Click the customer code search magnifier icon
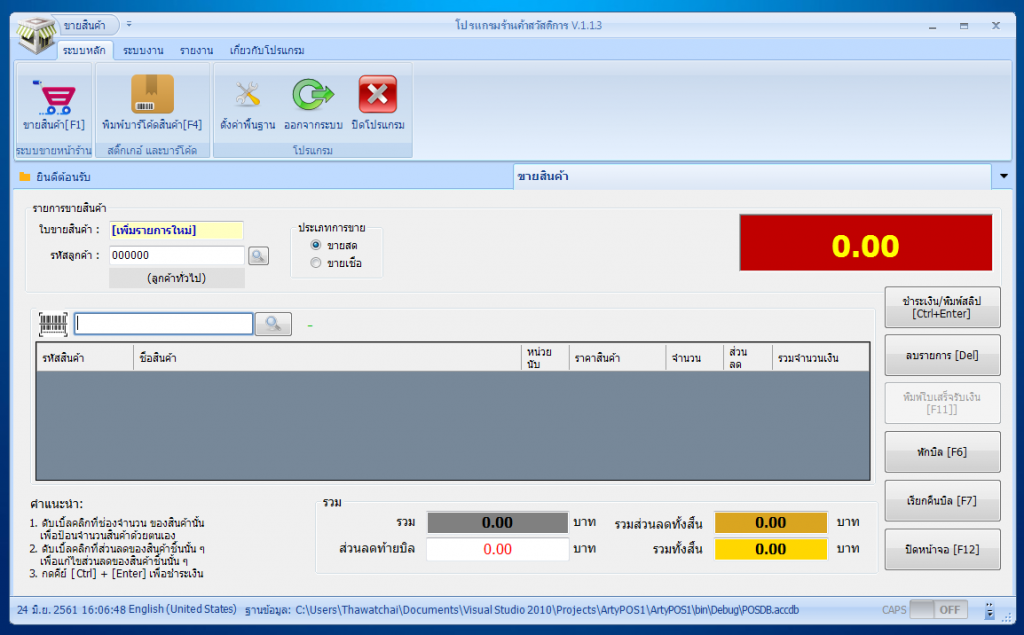Screen dimensions: 1024x635 [x=259, y=256]
